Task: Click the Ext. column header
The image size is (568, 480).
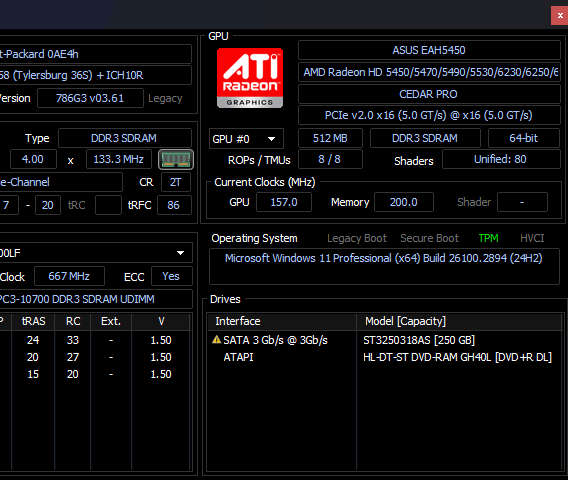Action: click(111, 321)
